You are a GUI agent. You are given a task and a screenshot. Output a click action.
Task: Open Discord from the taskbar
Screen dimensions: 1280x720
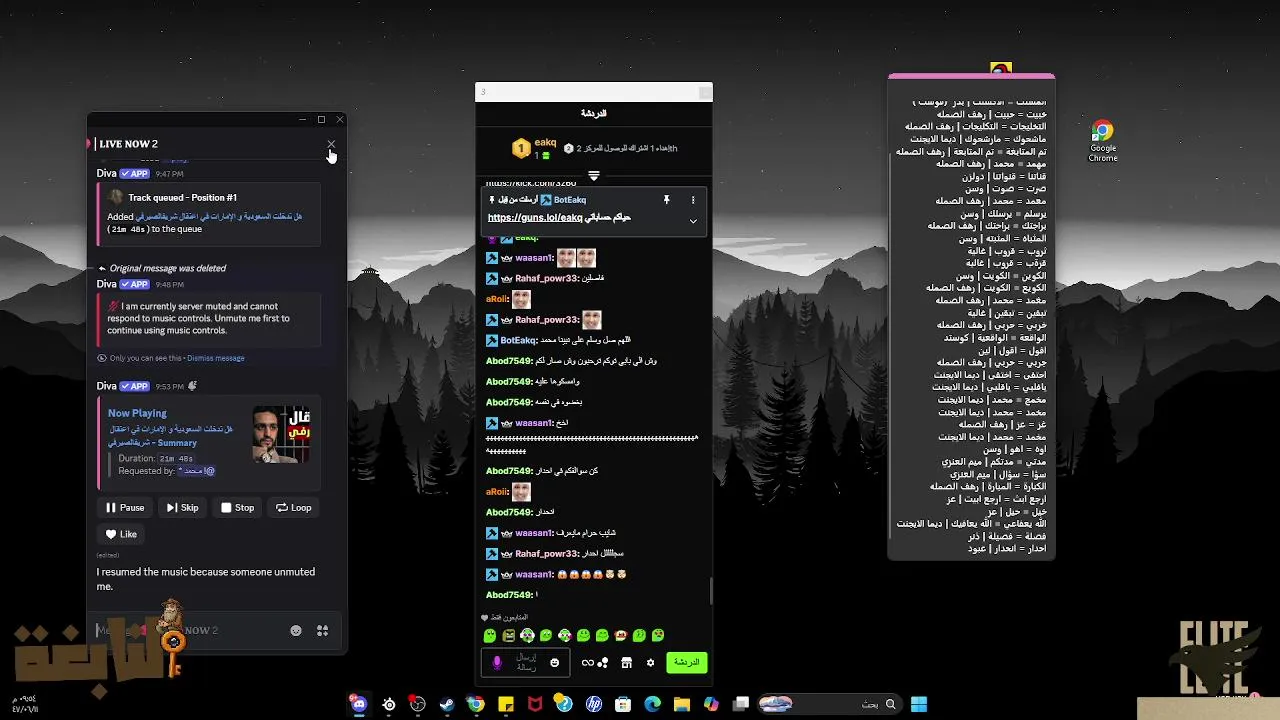point(359,704)
